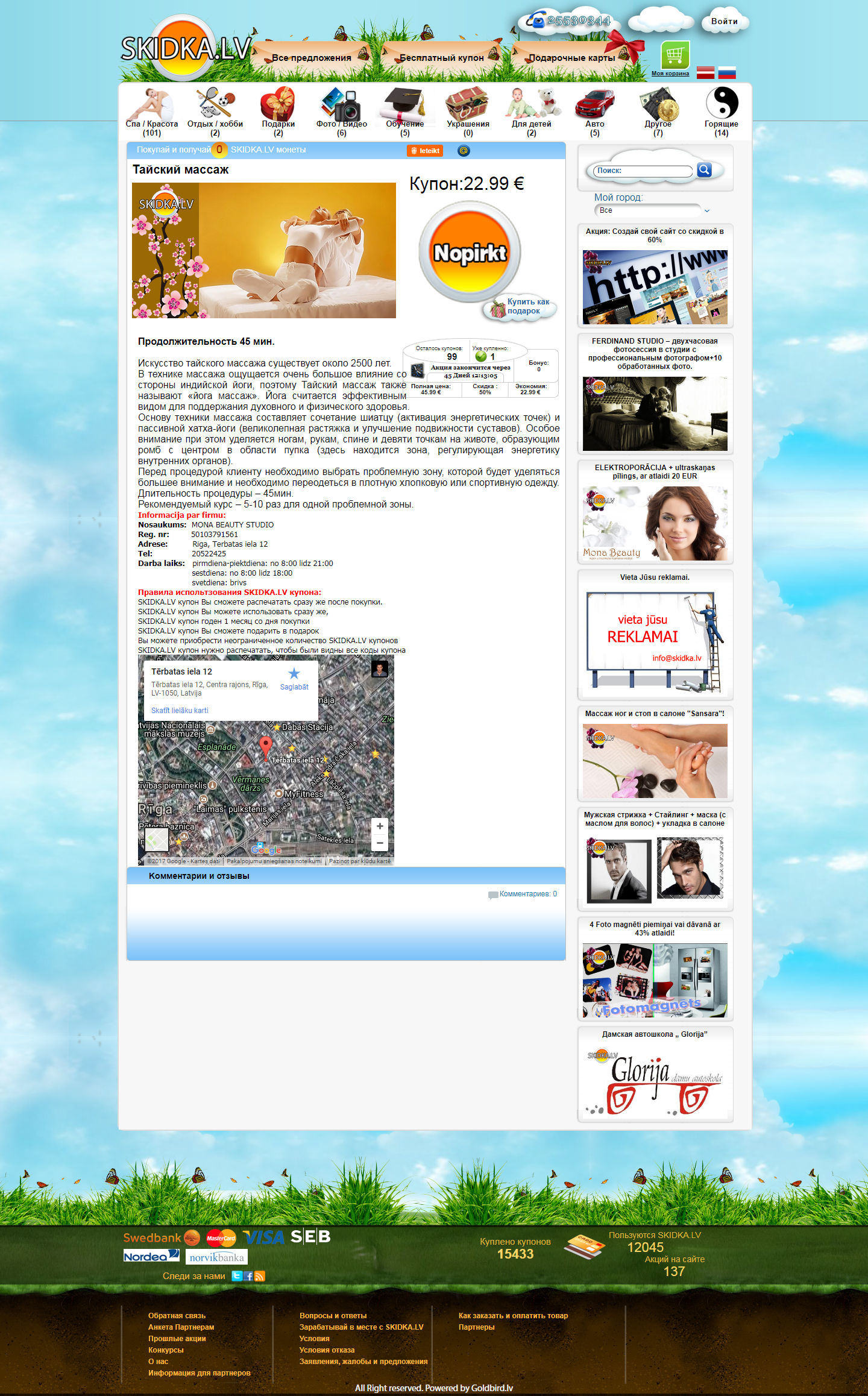The height and width of the screenshot is (1396, 868).
Task: Open Twitter follow icon
Action: 237,1276
